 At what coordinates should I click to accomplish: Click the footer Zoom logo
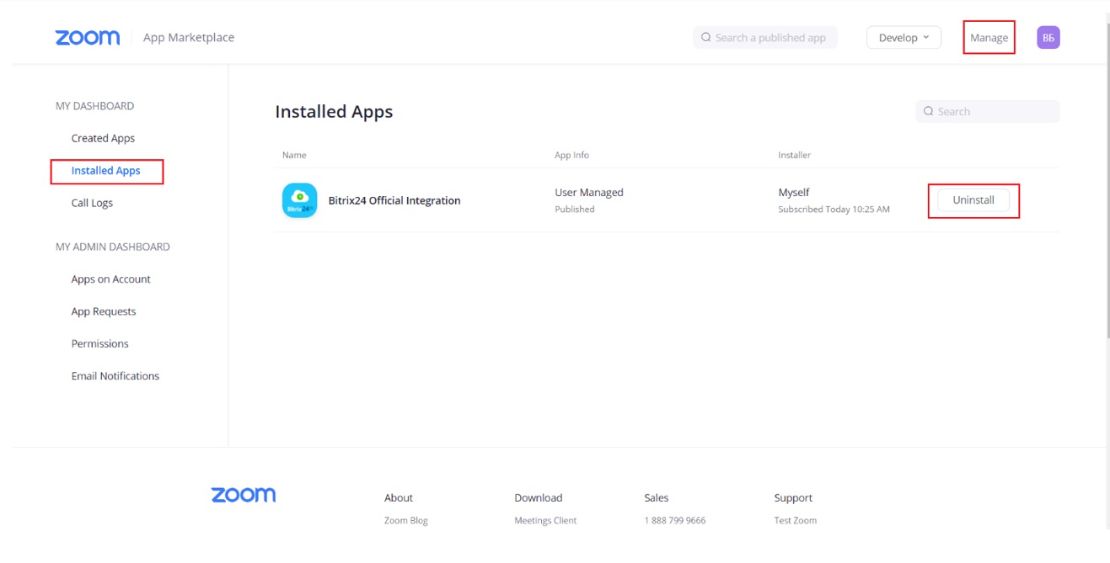coord(244,495)
